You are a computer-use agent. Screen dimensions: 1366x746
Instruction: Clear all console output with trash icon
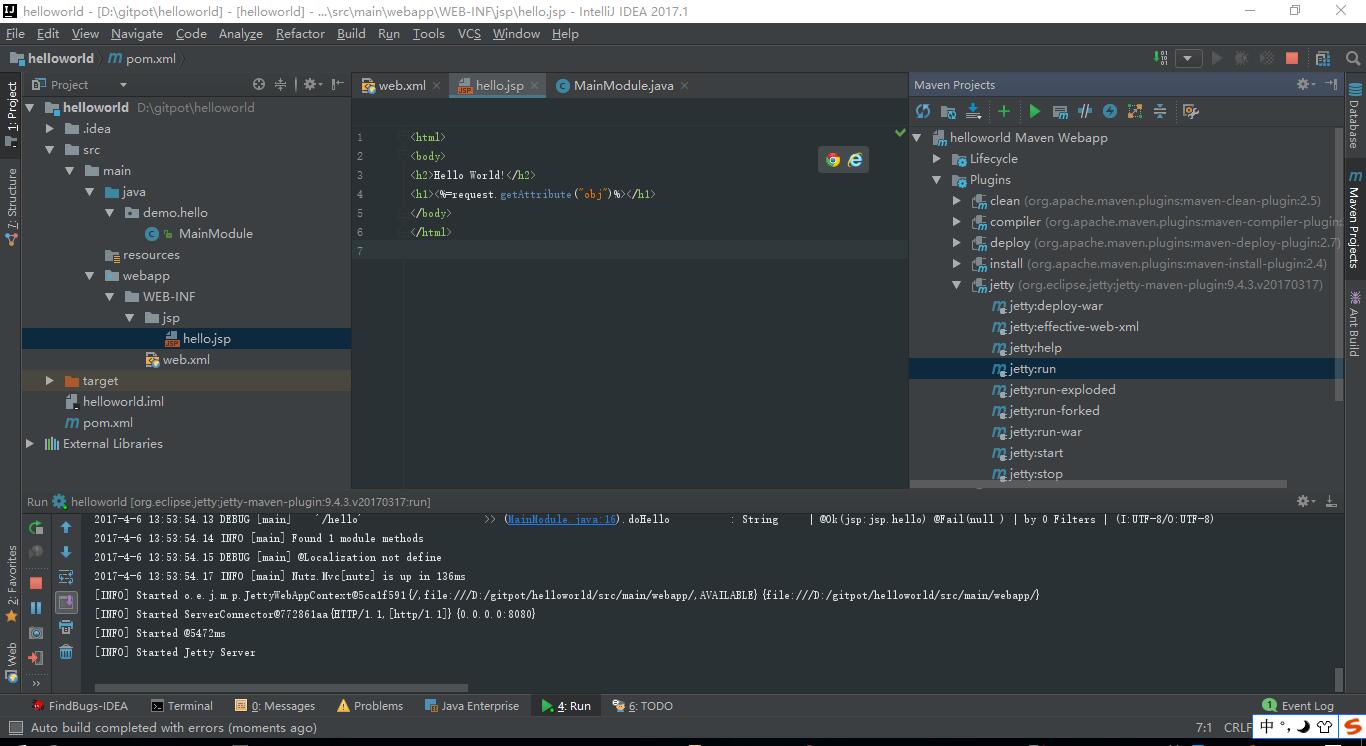click(x=66, y=652)
